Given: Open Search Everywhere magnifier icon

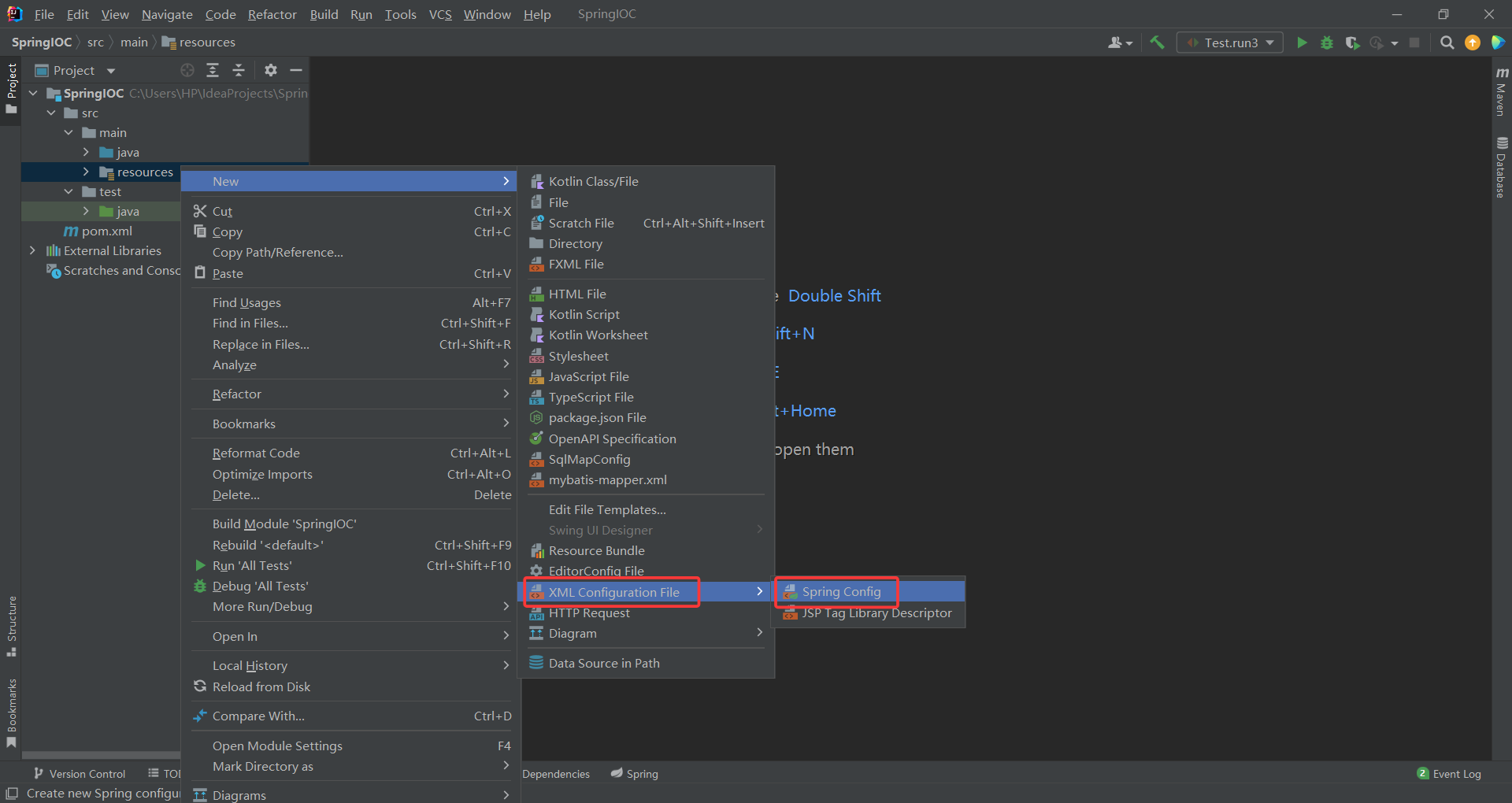Looking at the screenshot, I should [1447, 43].
